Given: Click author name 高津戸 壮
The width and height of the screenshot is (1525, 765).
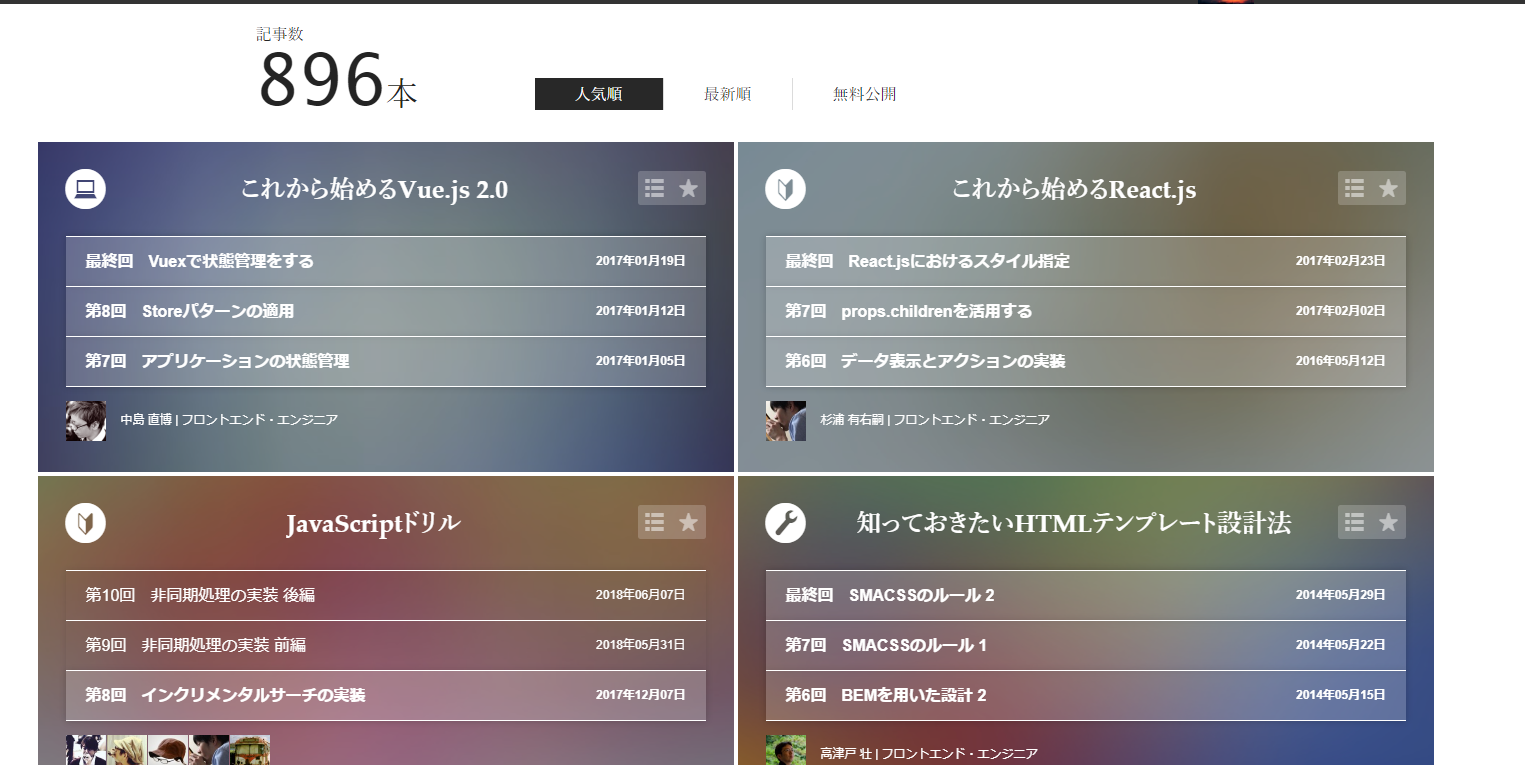Looking at the screenshot, I should pyautogui.click(x=846, y=753).
